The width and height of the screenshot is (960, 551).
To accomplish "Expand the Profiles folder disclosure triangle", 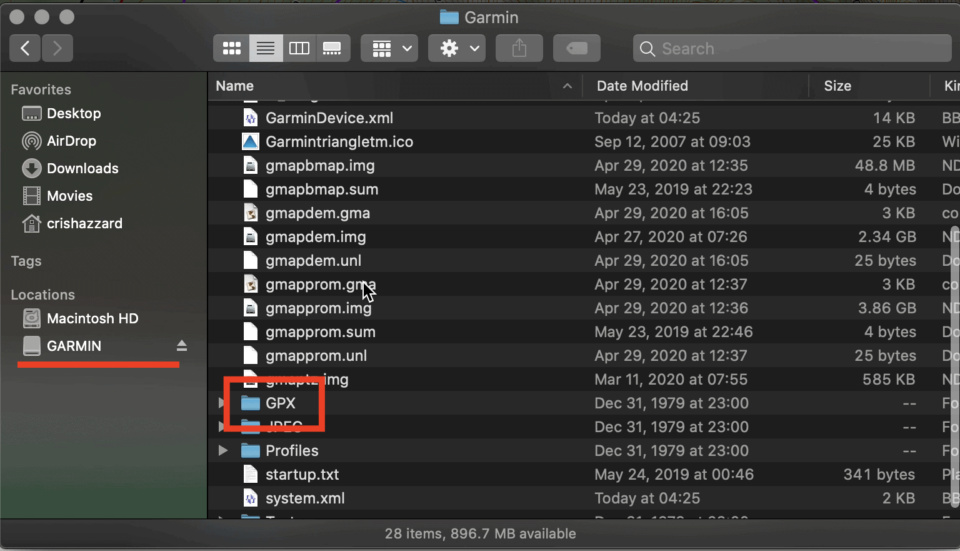I will [222, 450].
